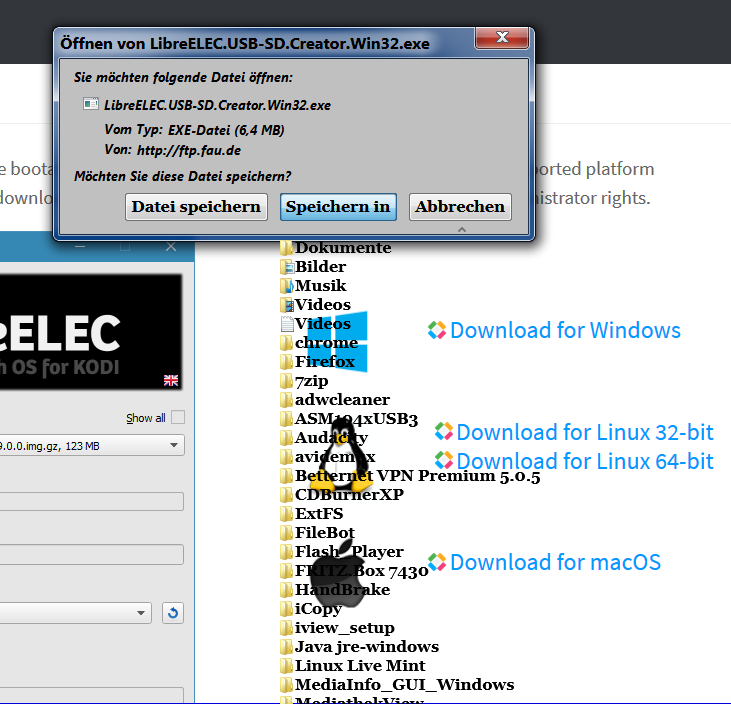Click the Dokumente folder icon

click(x=286, y=248)
